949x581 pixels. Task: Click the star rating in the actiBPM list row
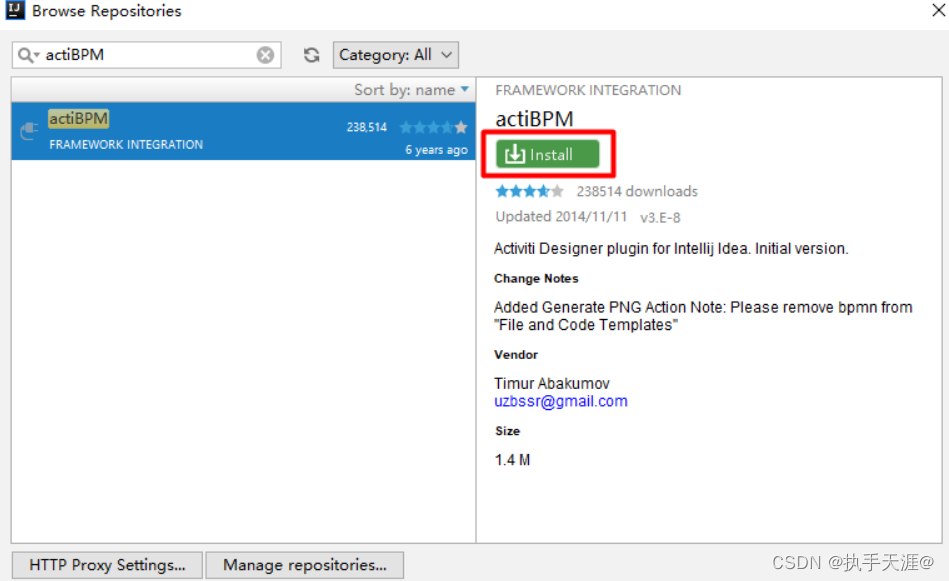click(433, 127)
